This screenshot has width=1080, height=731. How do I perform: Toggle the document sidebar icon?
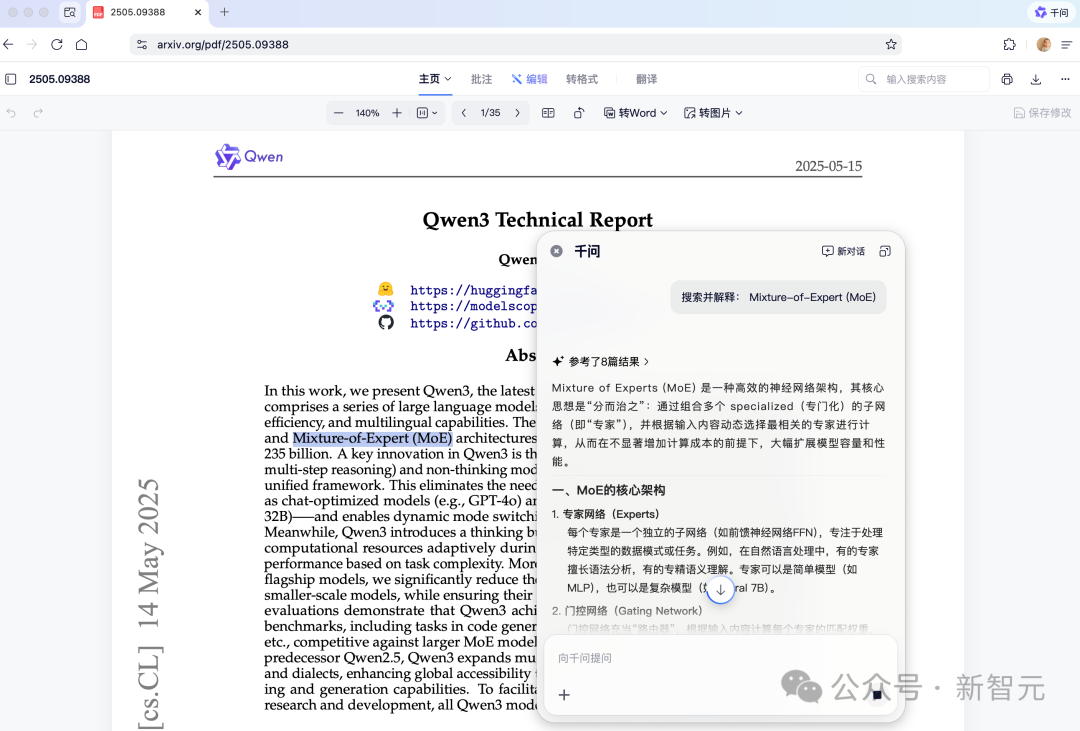pos(10,78)
